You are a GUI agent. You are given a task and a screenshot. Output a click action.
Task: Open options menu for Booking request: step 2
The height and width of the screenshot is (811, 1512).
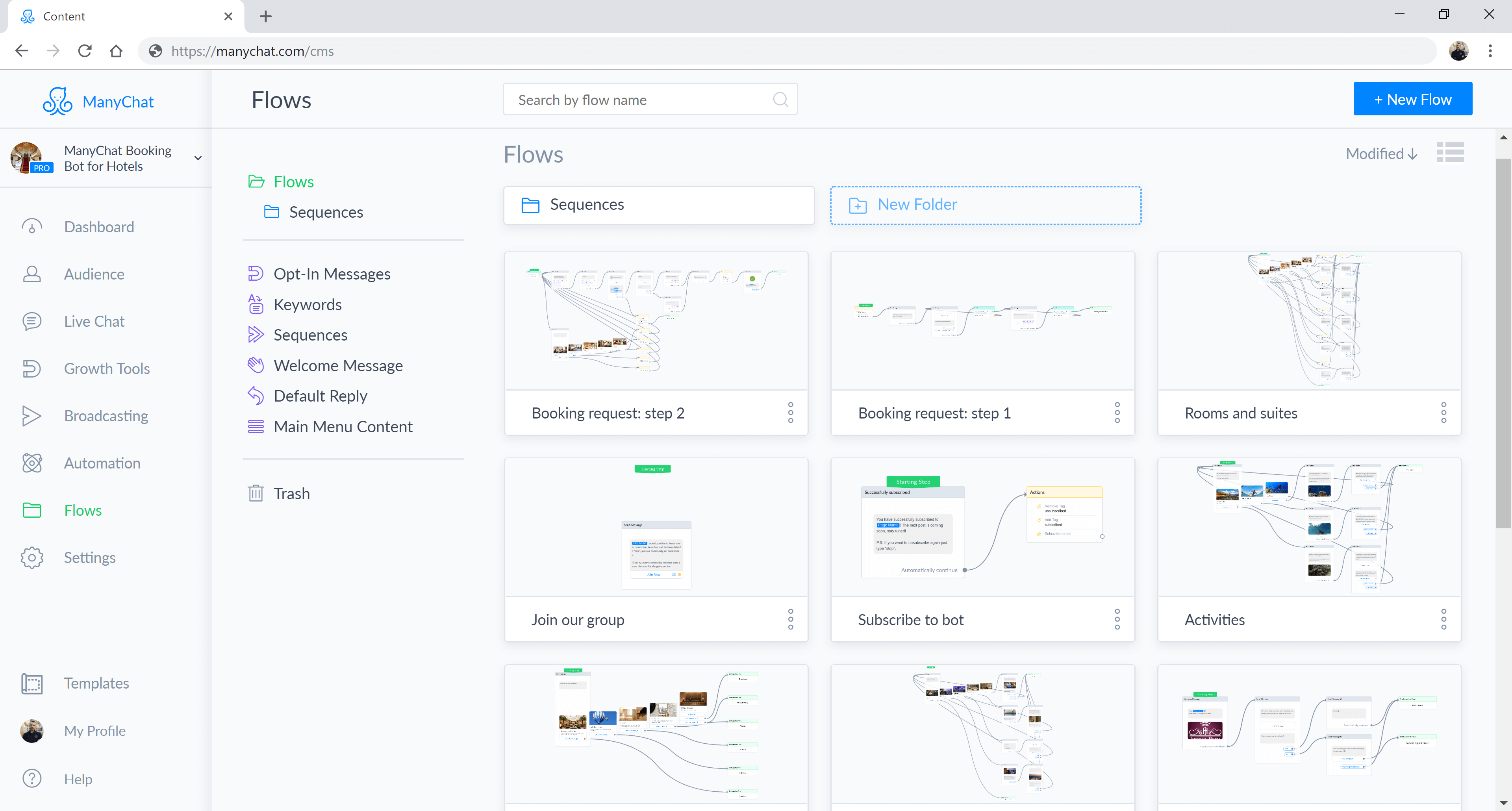(790, 413)
